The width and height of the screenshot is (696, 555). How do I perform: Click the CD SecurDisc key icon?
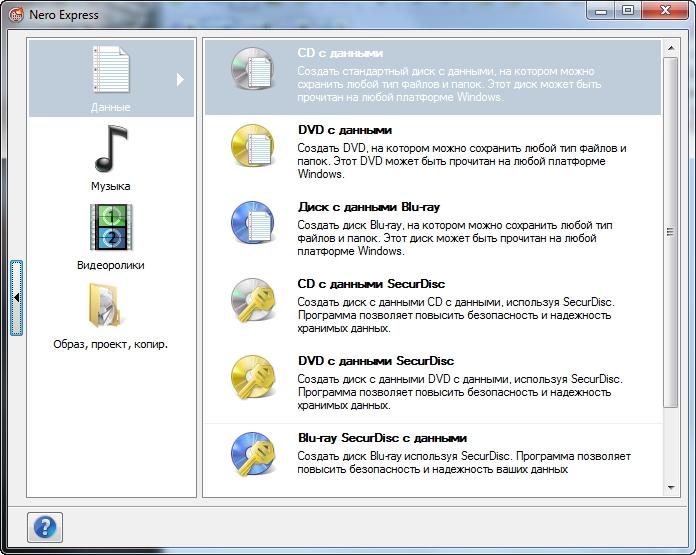click(x=253, y=300)
